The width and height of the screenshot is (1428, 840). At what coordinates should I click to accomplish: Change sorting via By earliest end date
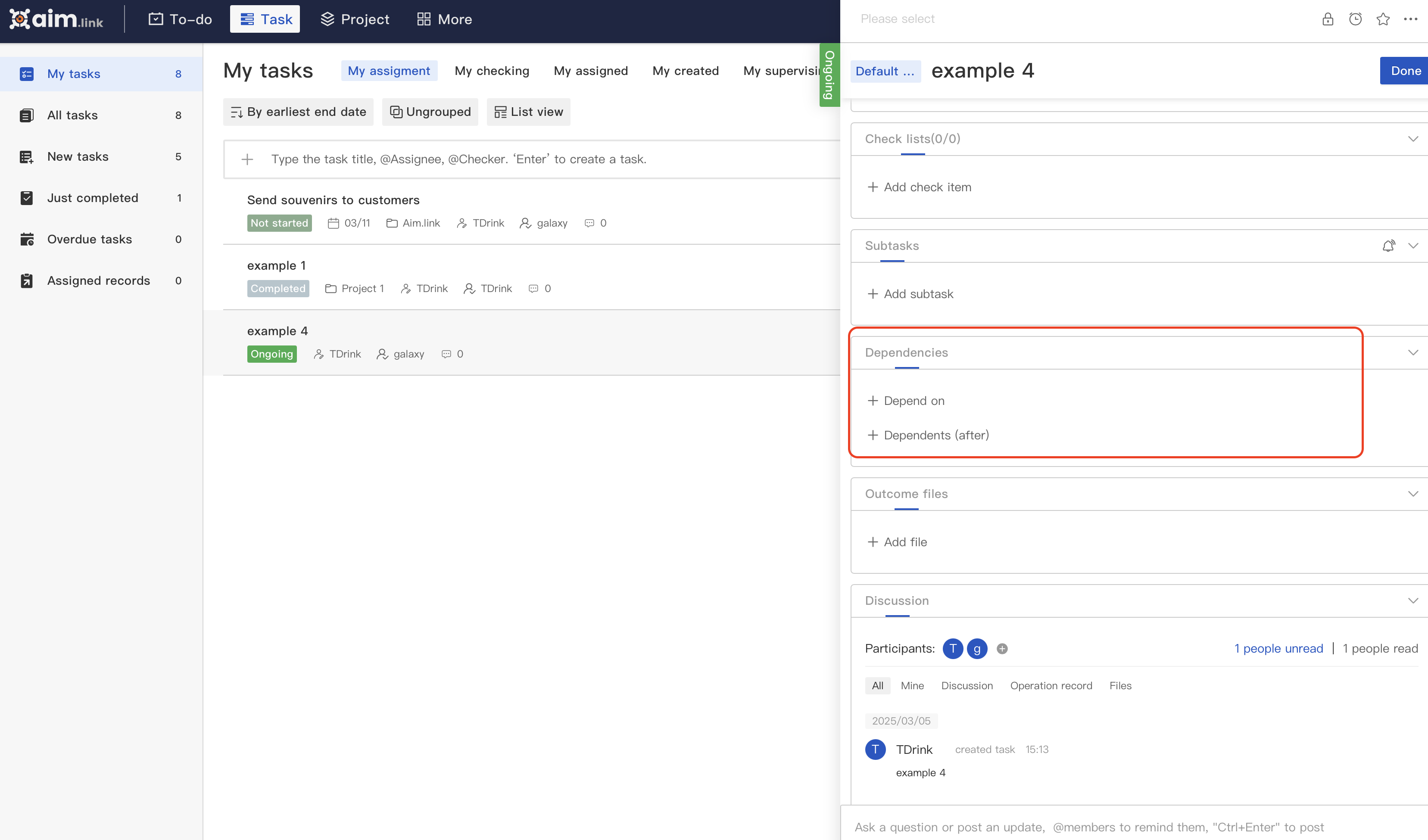tap(298, 112)
